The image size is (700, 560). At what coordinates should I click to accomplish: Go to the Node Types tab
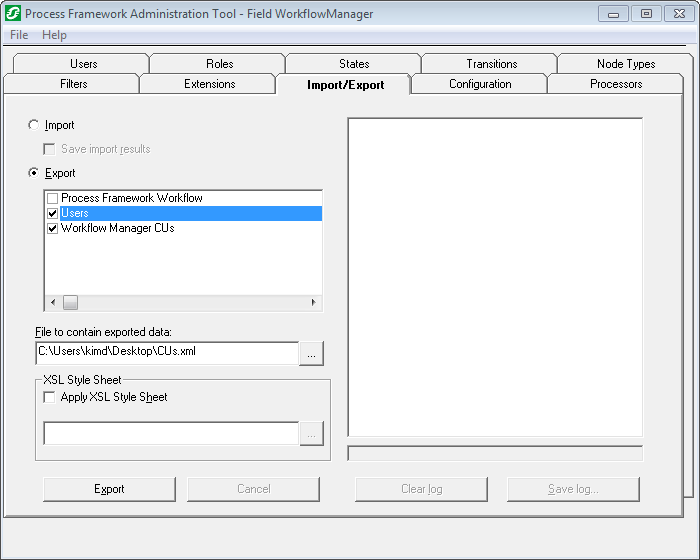point(626,64)
